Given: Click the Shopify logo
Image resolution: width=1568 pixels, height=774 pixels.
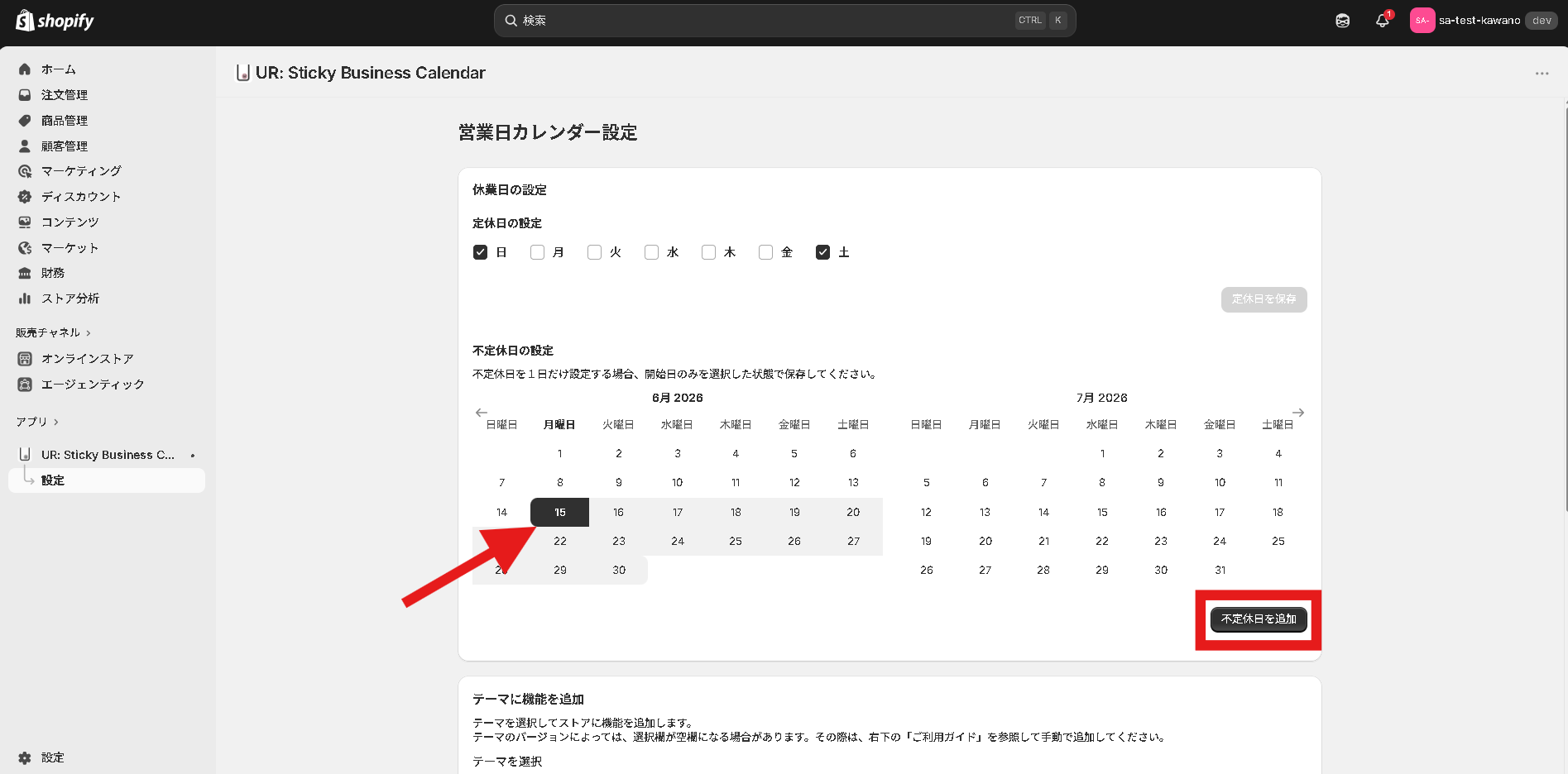Looking at the screenshot, I should click(x=55, y=21).
